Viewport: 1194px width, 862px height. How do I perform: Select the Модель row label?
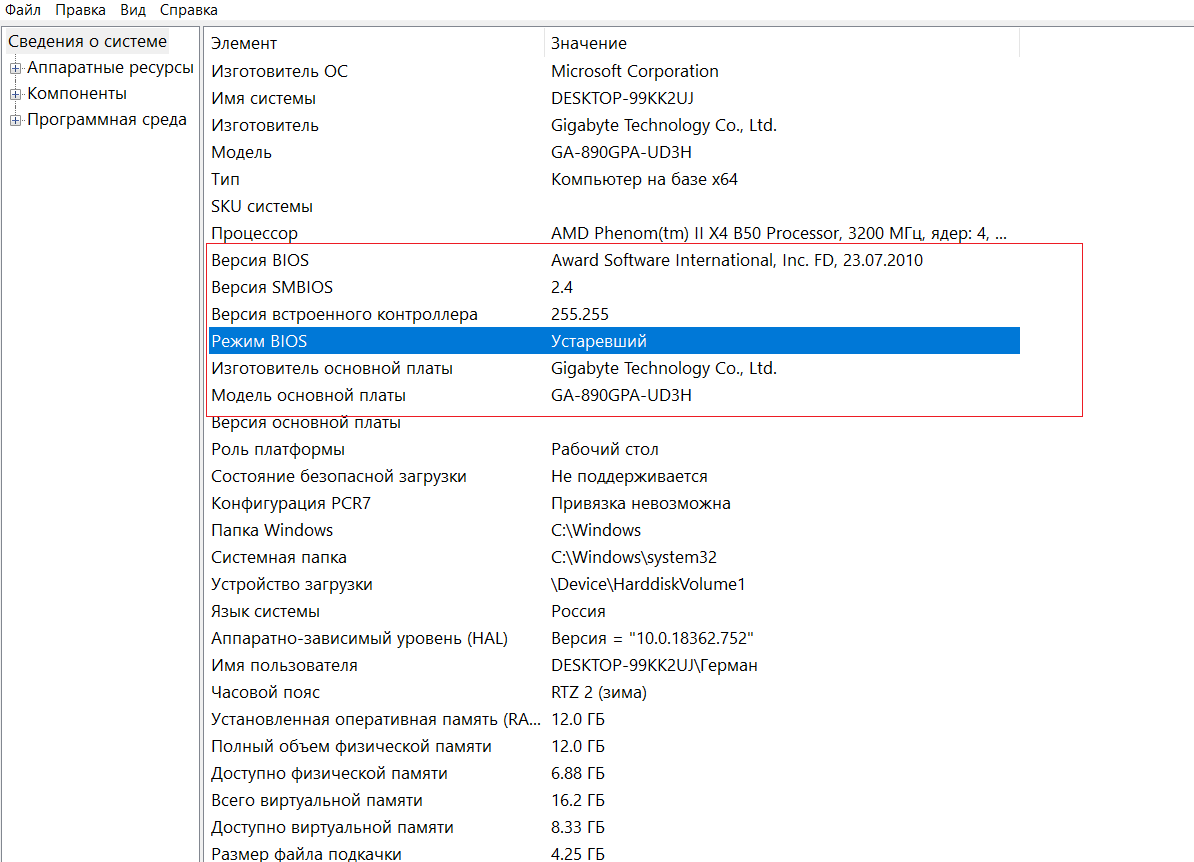coord(241,152)
